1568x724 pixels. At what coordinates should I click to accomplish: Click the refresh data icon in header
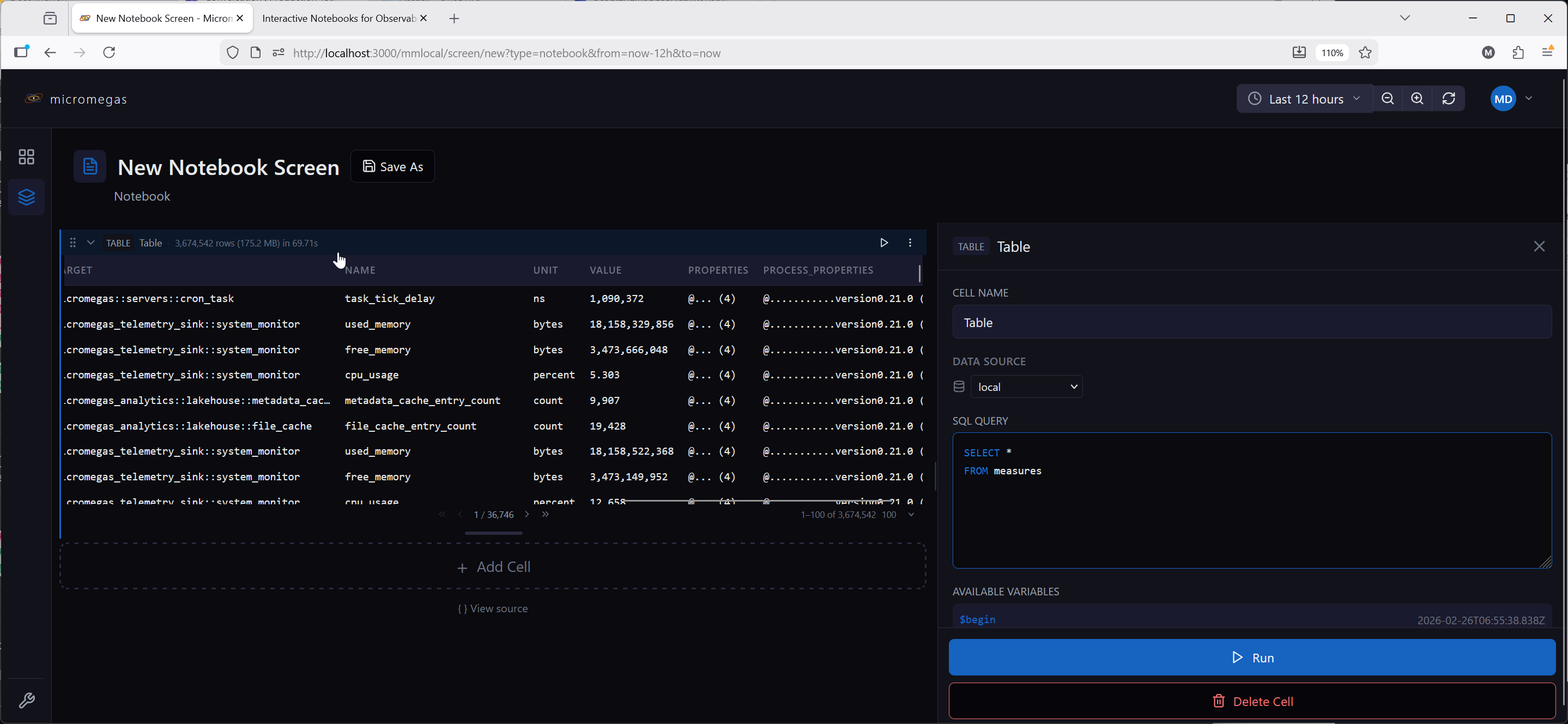click(1449, 99)
